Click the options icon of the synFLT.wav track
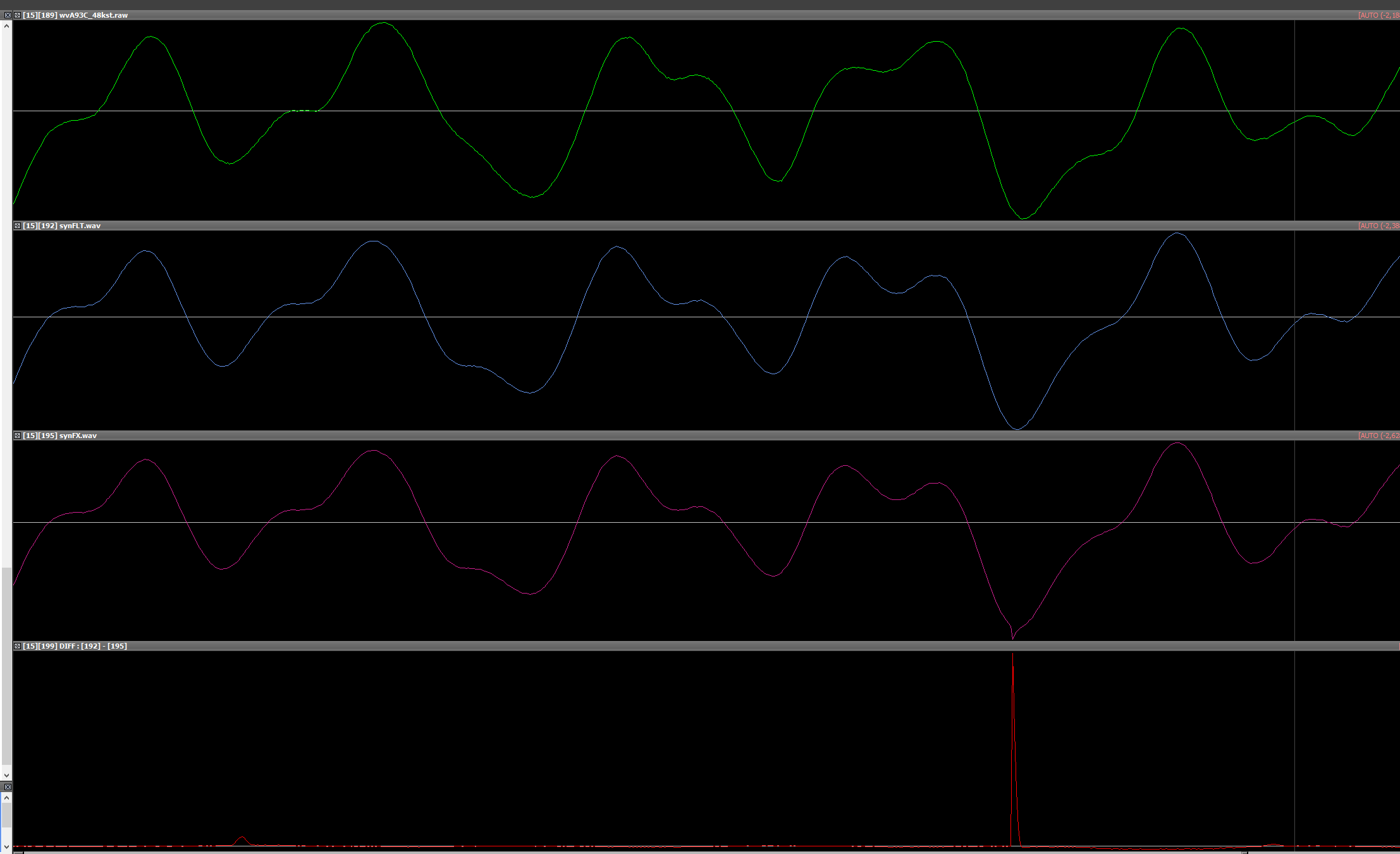This screenshot has width=1400, height=854. (18, 226)
